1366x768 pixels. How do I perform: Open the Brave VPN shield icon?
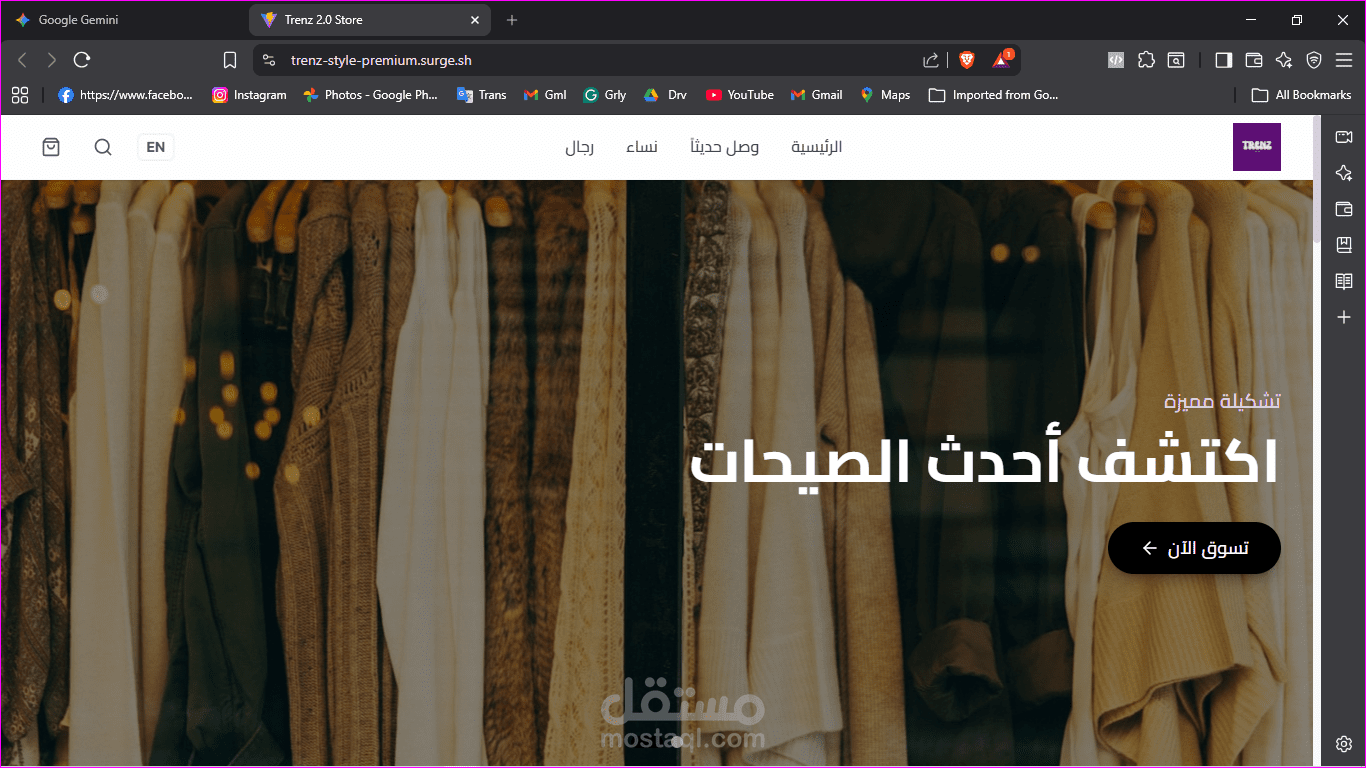click(1314, 60)
